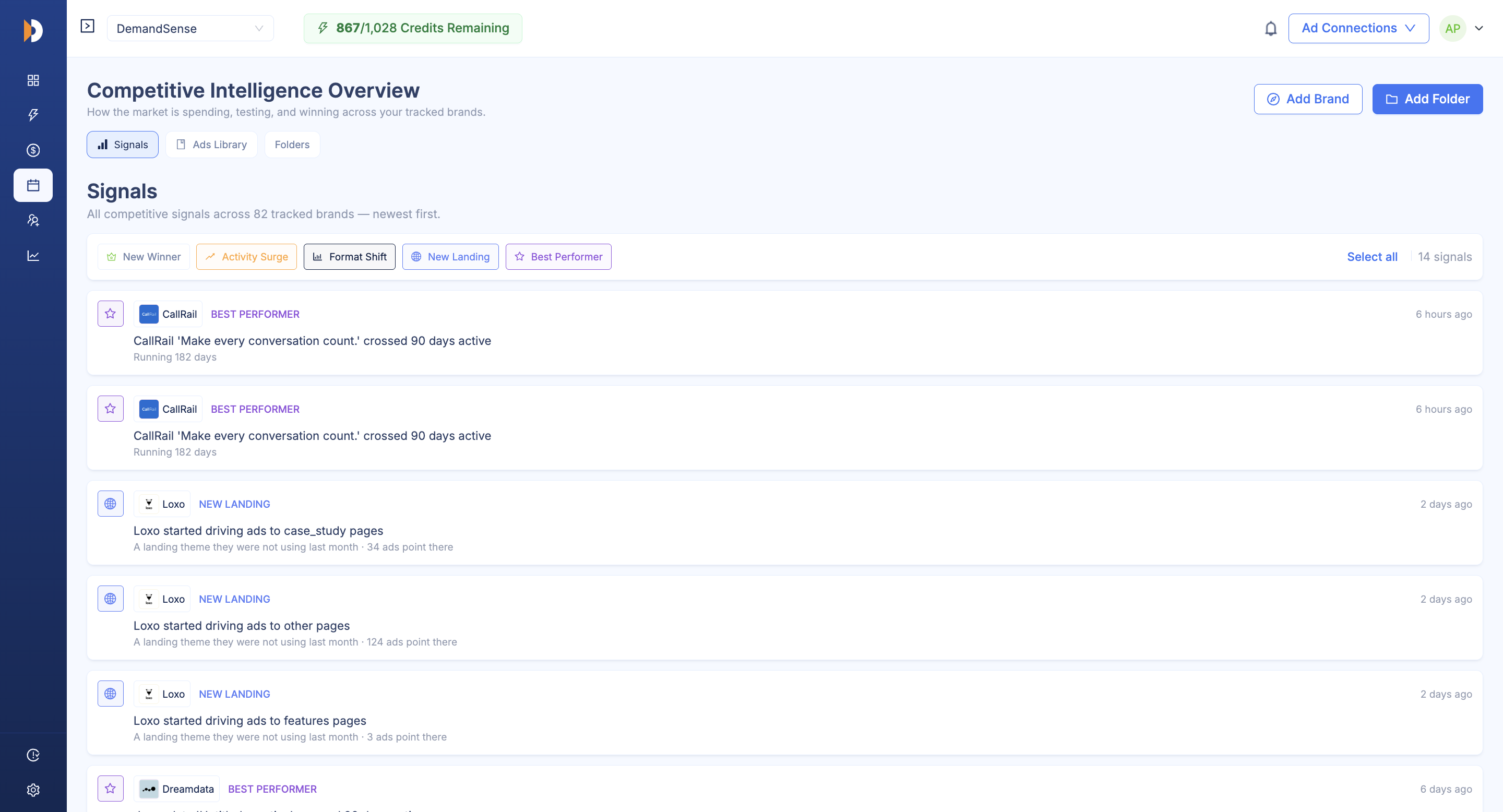The image size is (1503, 812).
Task: Click star icon on first CallRail signal
Action: pos(110,314)
